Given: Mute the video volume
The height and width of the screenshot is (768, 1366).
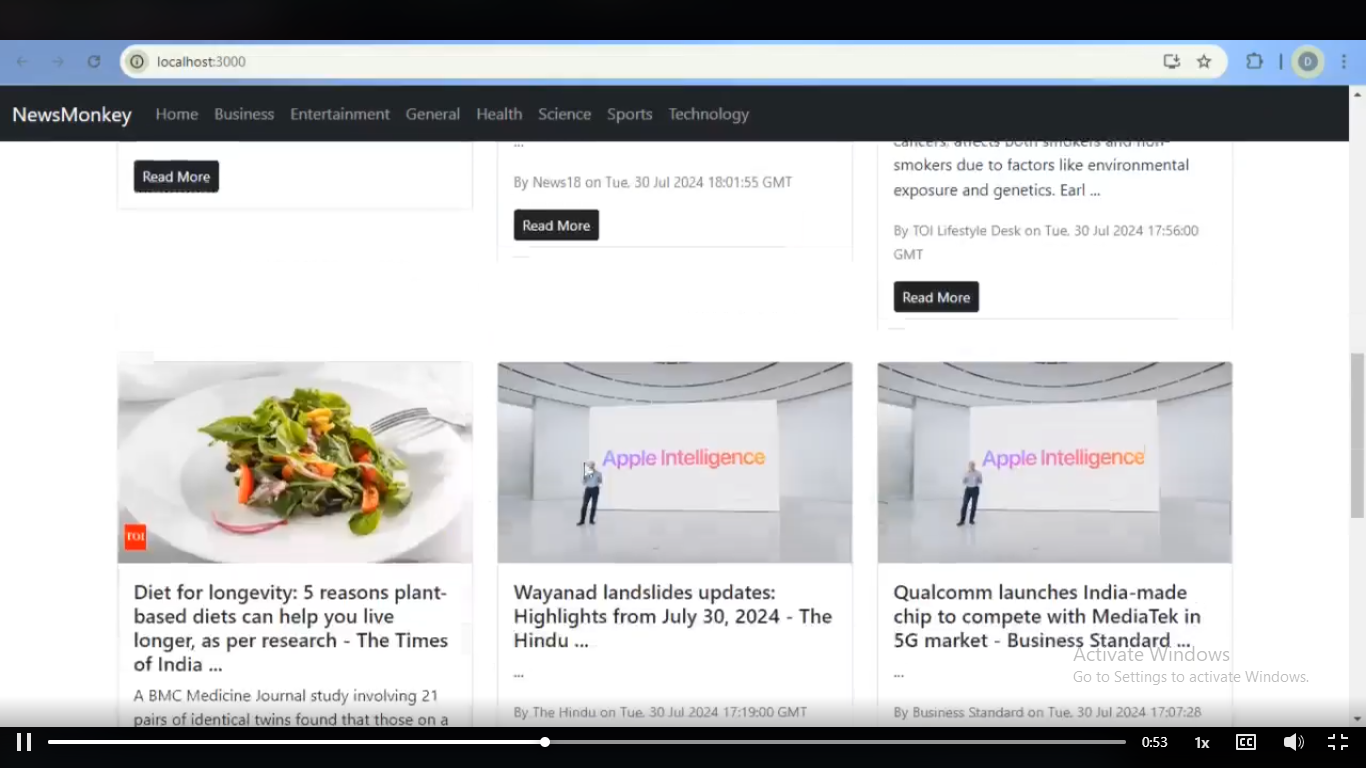Looking at the screenshot, I should [x=1293, y=742].
